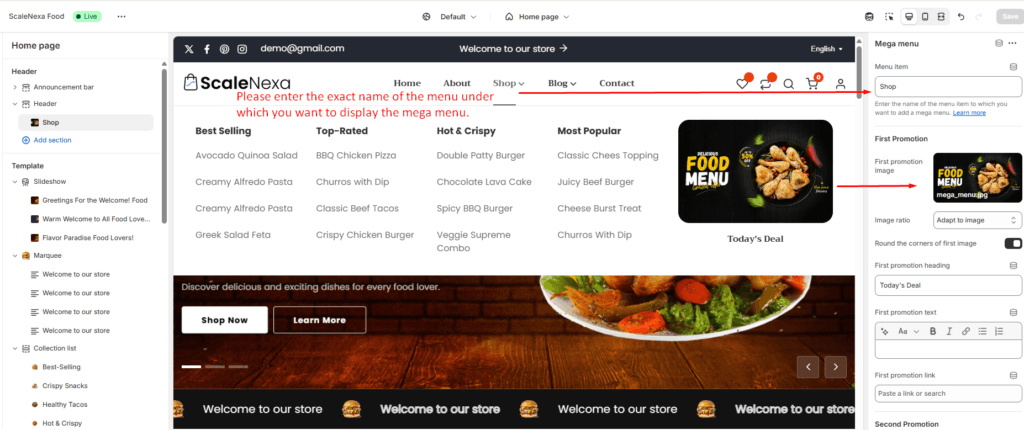Screen dimensions: 1024x430
Task: Toggle round the corners of first image
Action: pyautogui.click(x=1013, y=243)
